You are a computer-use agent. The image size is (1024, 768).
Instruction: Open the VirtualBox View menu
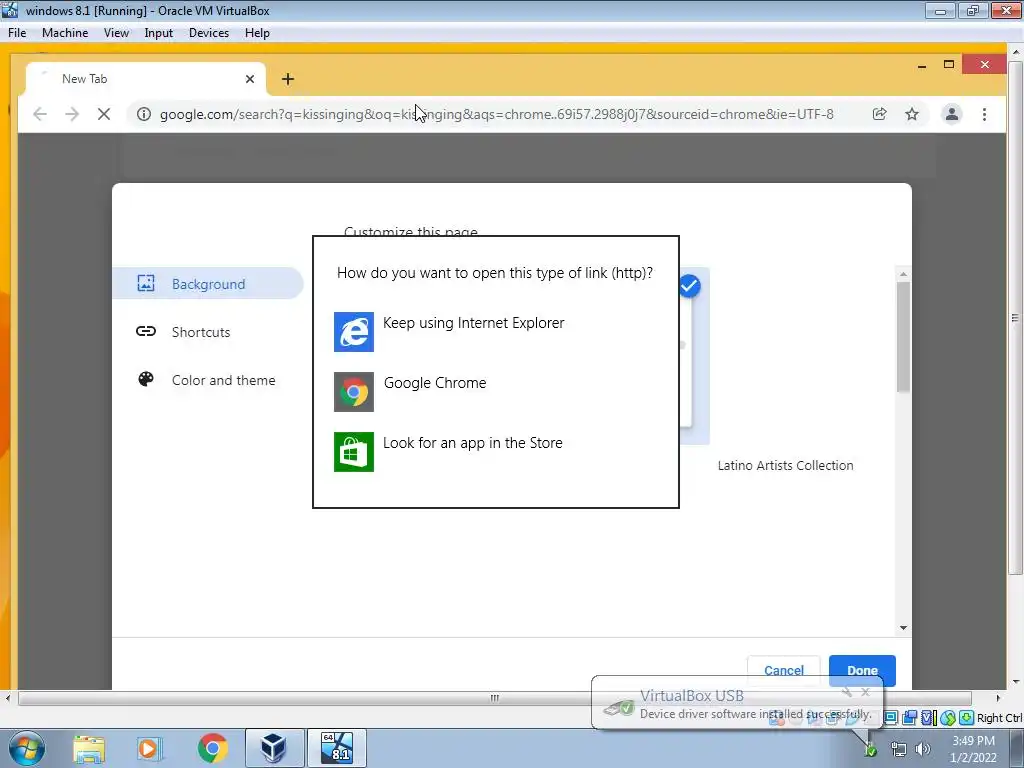(x=116, y=33)
